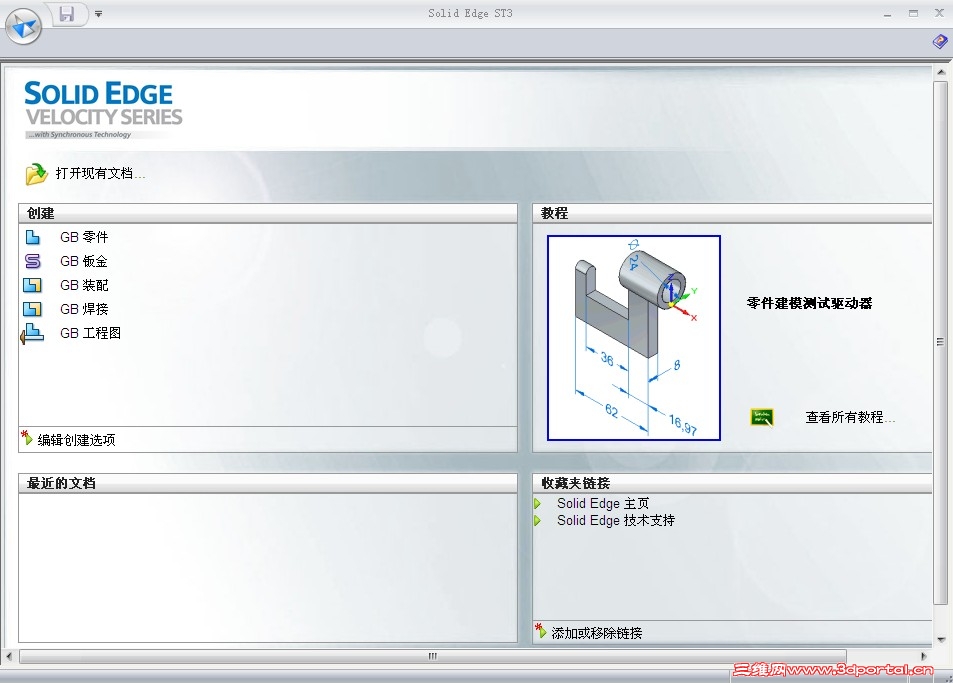Click the horizontal scrollbar left arrow
The width and height of the screenshot is (953, 683).
pos(9,656)
